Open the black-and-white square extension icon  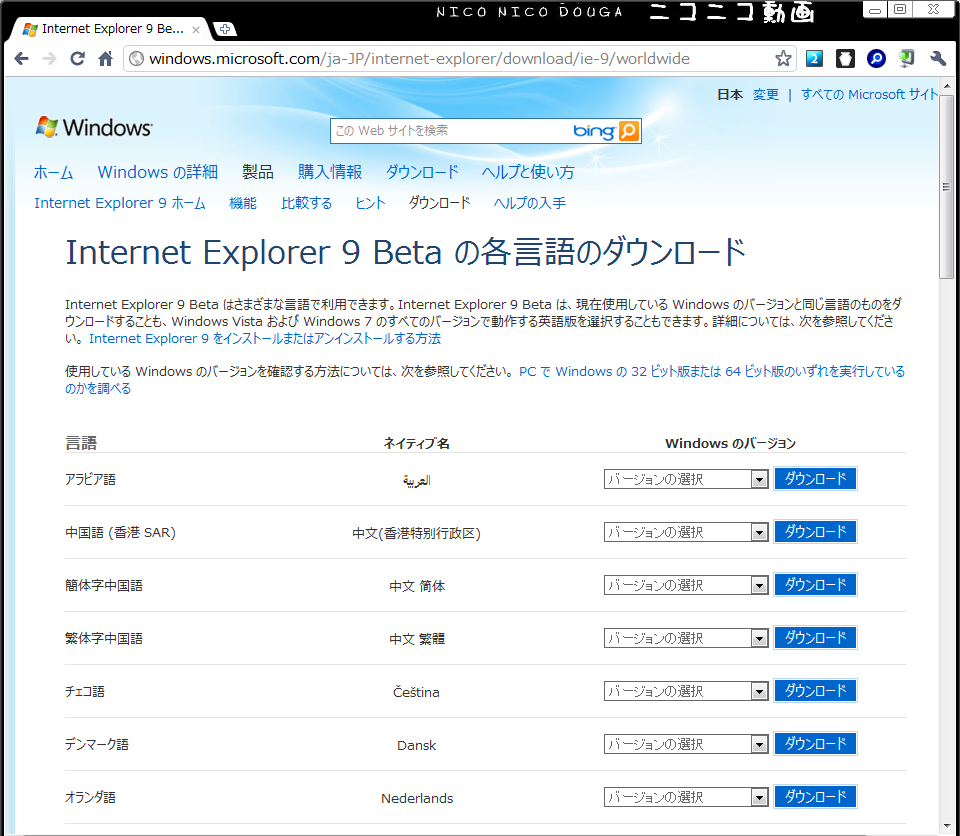[x=846, y=59]
